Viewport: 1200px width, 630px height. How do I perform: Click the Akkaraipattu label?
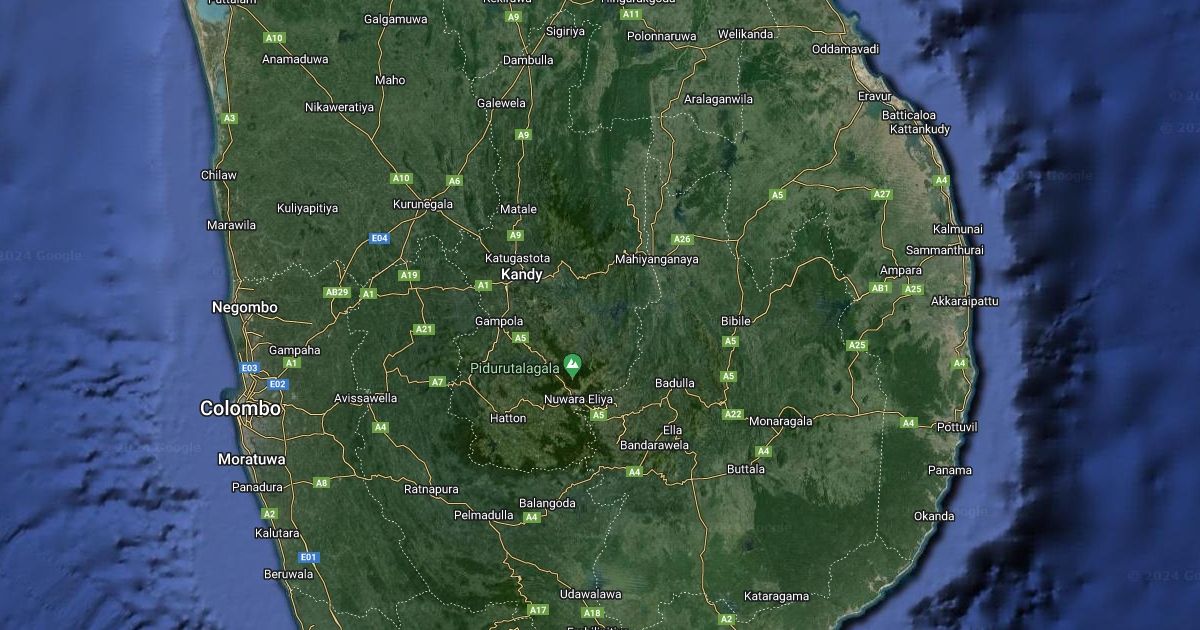coord(964,300)
